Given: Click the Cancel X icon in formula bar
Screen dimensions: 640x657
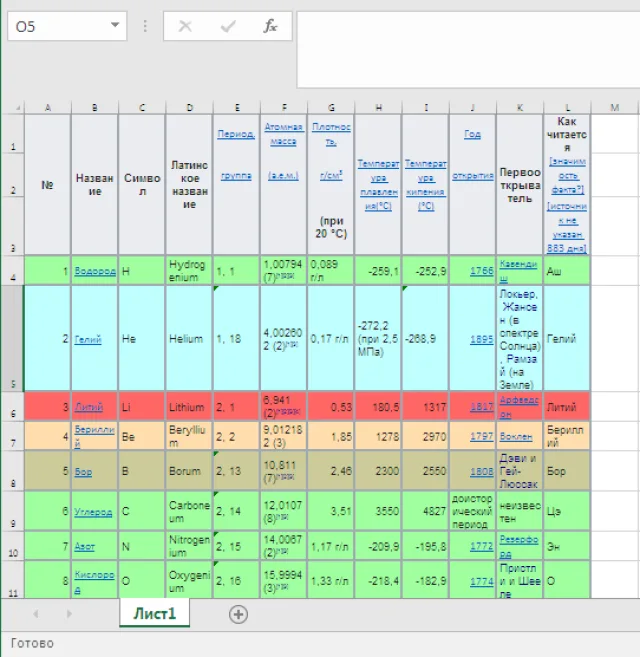Looking at the screenshot, I should 185,26.
